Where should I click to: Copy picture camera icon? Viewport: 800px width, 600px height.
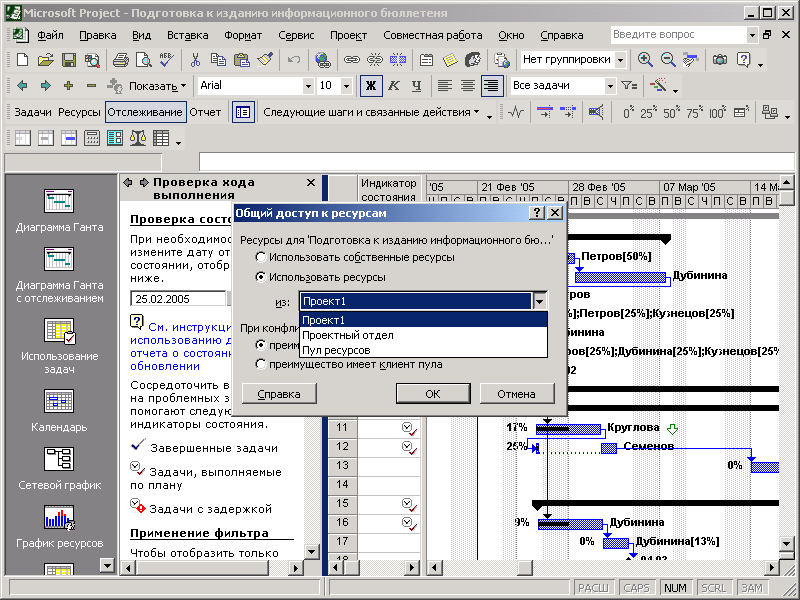[x=720, y=60]
